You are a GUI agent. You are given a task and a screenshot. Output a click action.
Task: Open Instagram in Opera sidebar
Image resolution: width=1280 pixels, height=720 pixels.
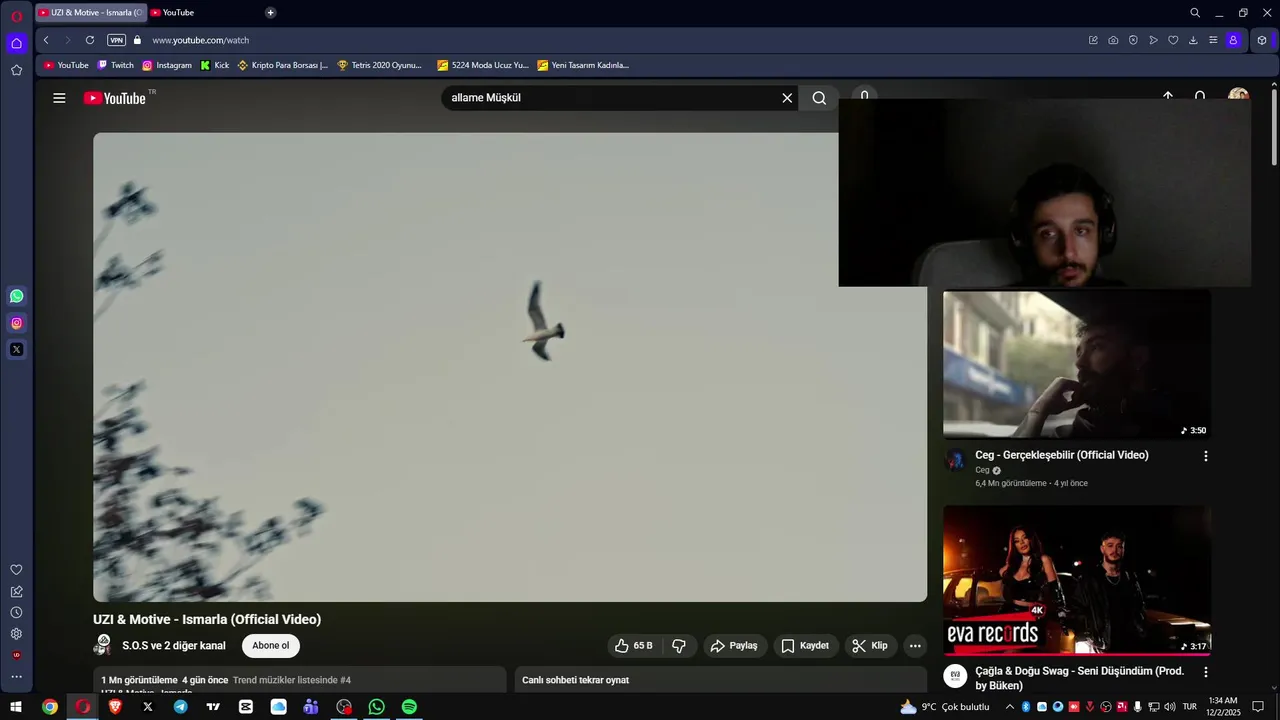(x=16, y=323)
